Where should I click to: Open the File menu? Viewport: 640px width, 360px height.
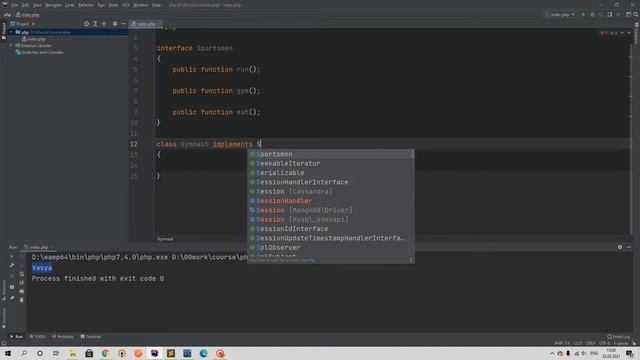[x=15, y=5]
